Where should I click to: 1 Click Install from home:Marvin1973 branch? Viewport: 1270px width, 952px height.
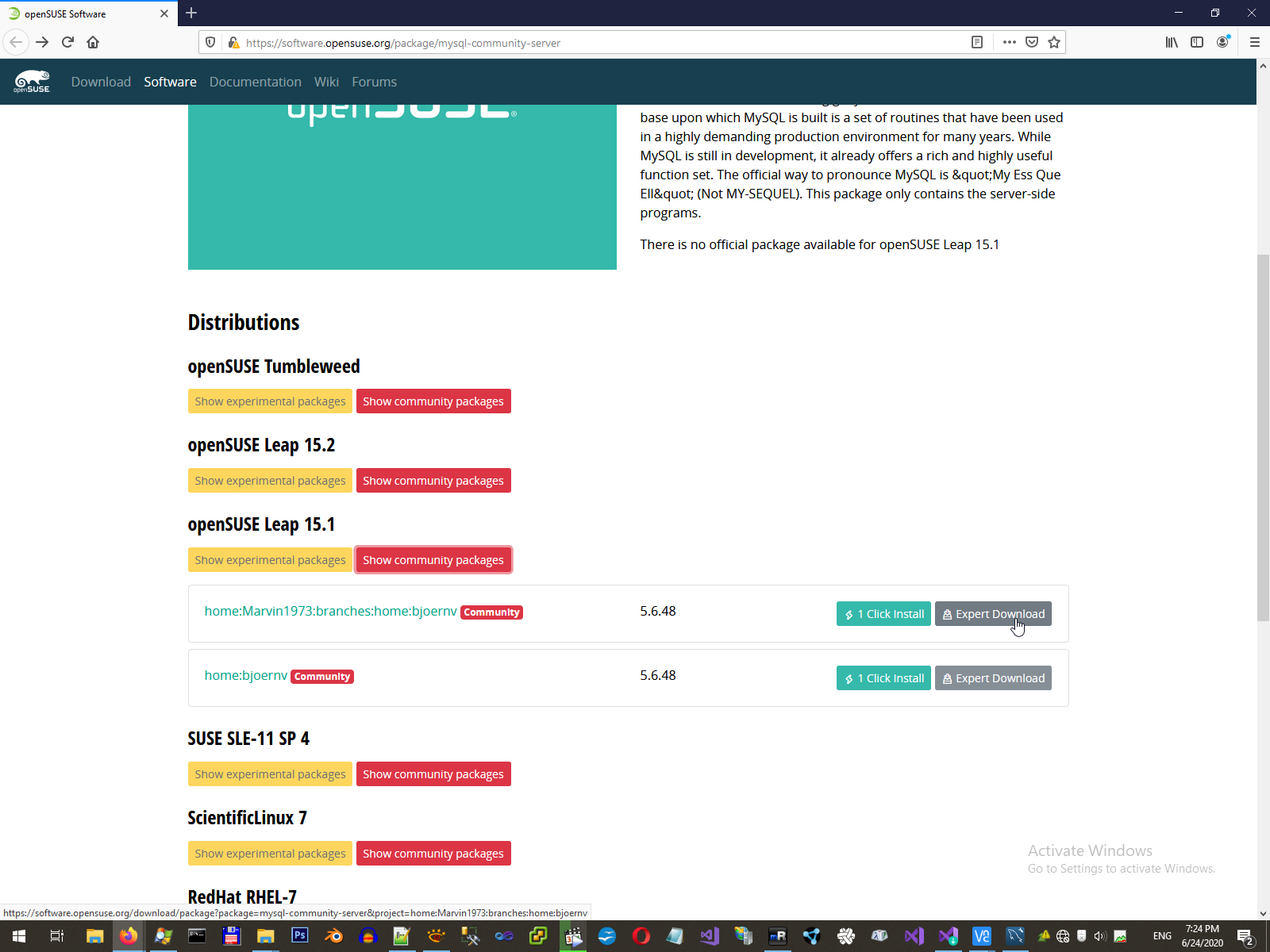pyautogui.click(x=883, y=614)
